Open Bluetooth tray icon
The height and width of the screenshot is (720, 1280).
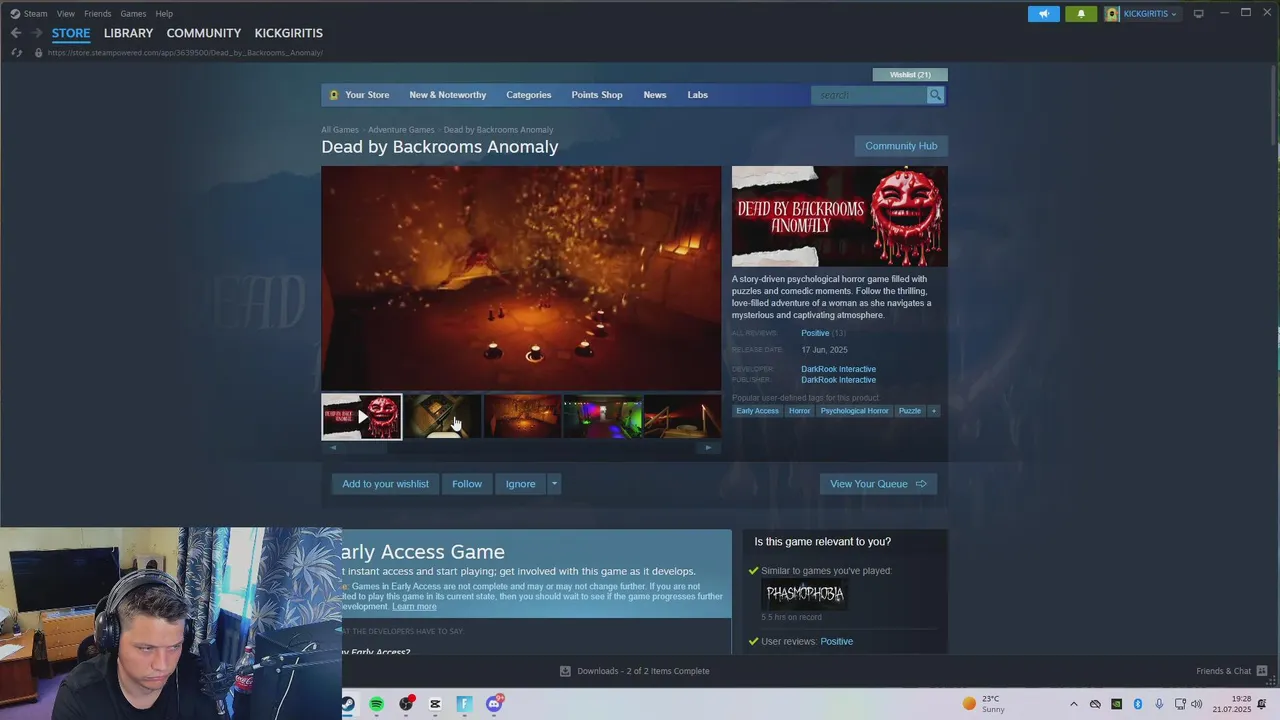(1138, 704)
